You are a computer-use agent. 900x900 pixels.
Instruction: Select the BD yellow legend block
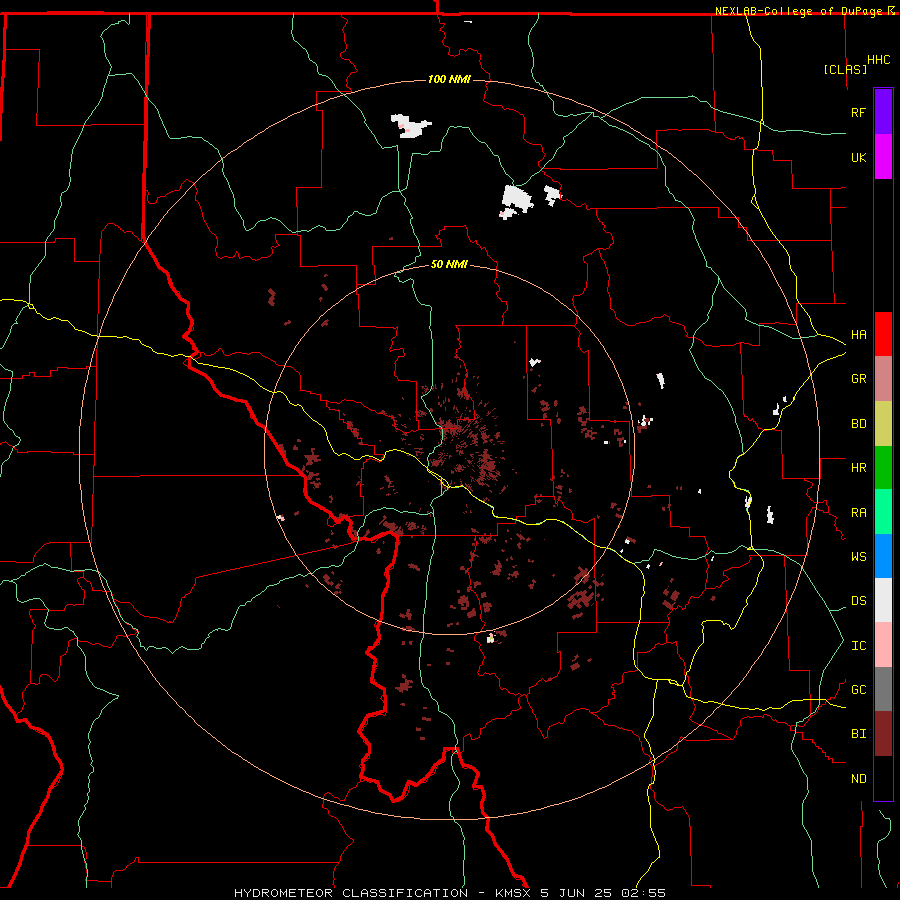click(x=883, y=423)
